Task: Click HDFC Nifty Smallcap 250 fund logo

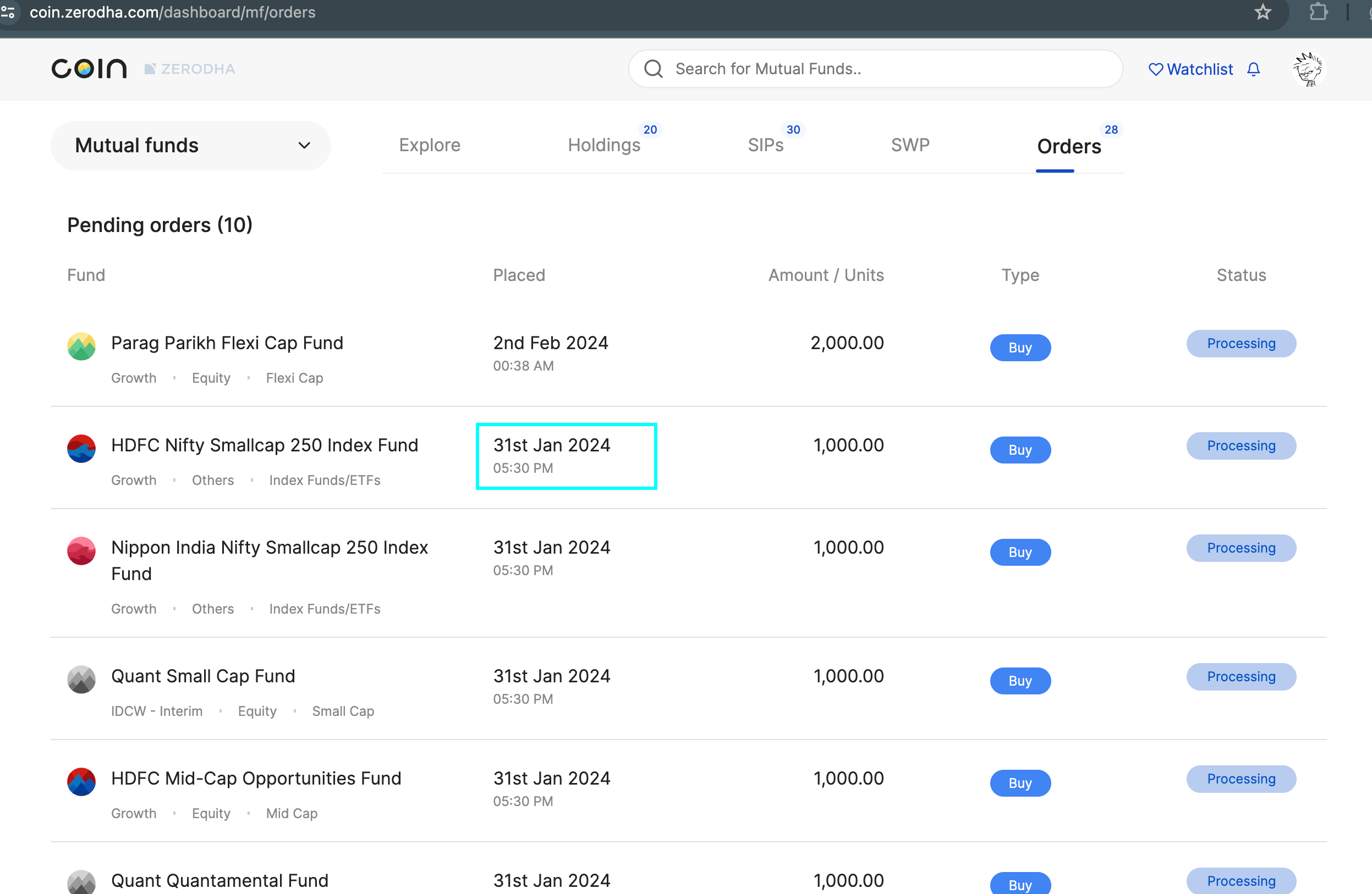Action: point(81,449)
